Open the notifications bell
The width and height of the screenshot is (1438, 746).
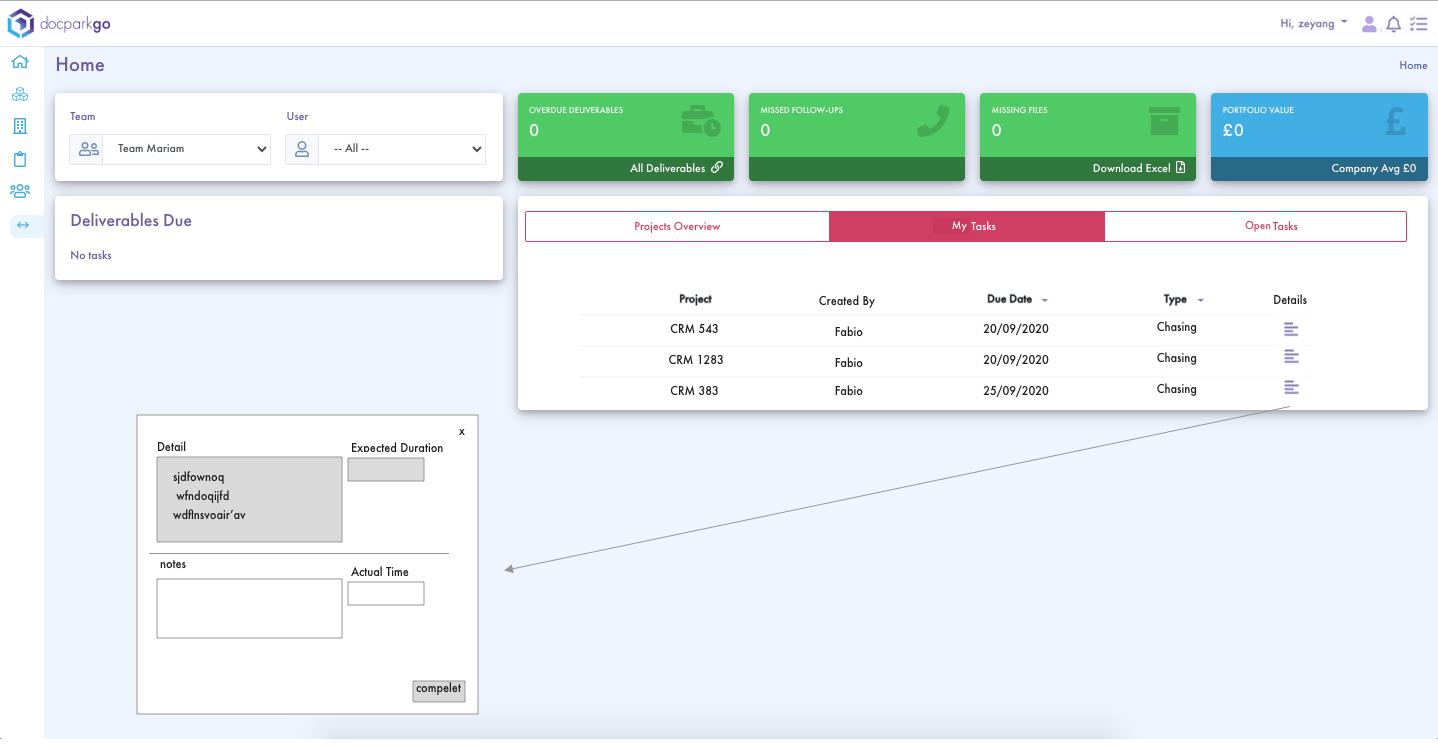[x=1393, y=24]
